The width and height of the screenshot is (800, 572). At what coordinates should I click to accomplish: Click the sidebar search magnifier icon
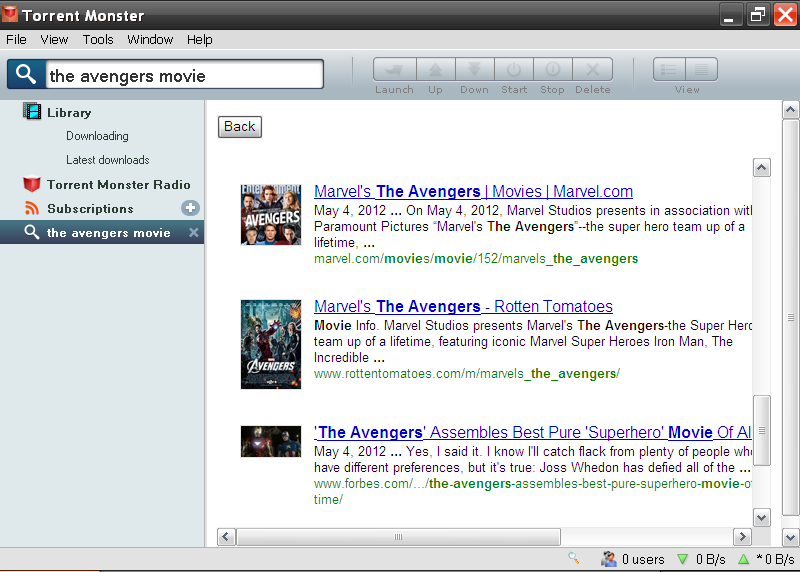[32, 232]
